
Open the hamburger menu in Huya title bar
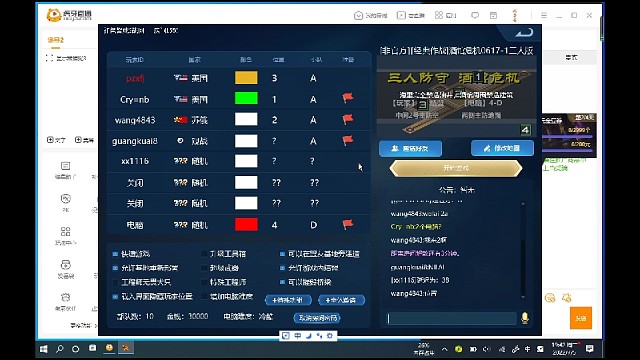(x=544, y=15)
